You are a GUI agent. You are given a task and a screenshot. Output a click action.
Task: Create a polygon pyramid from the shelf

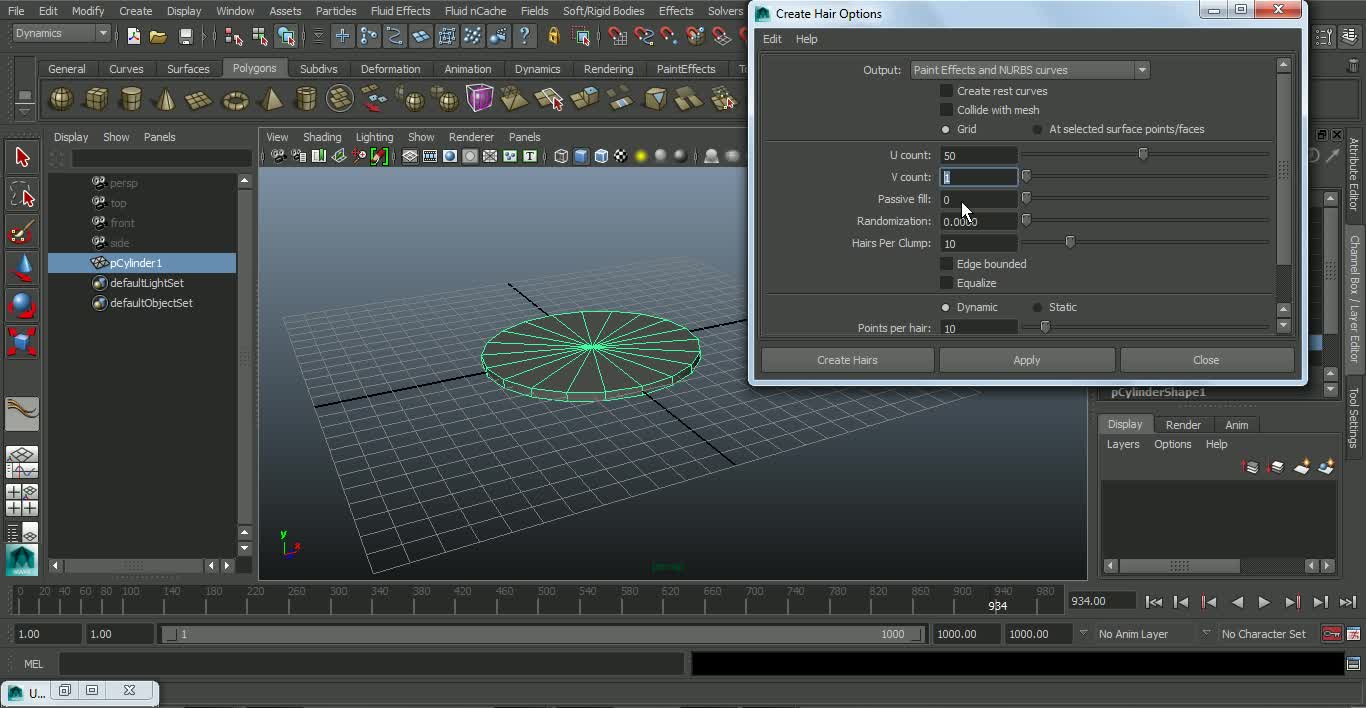[270, 99]
